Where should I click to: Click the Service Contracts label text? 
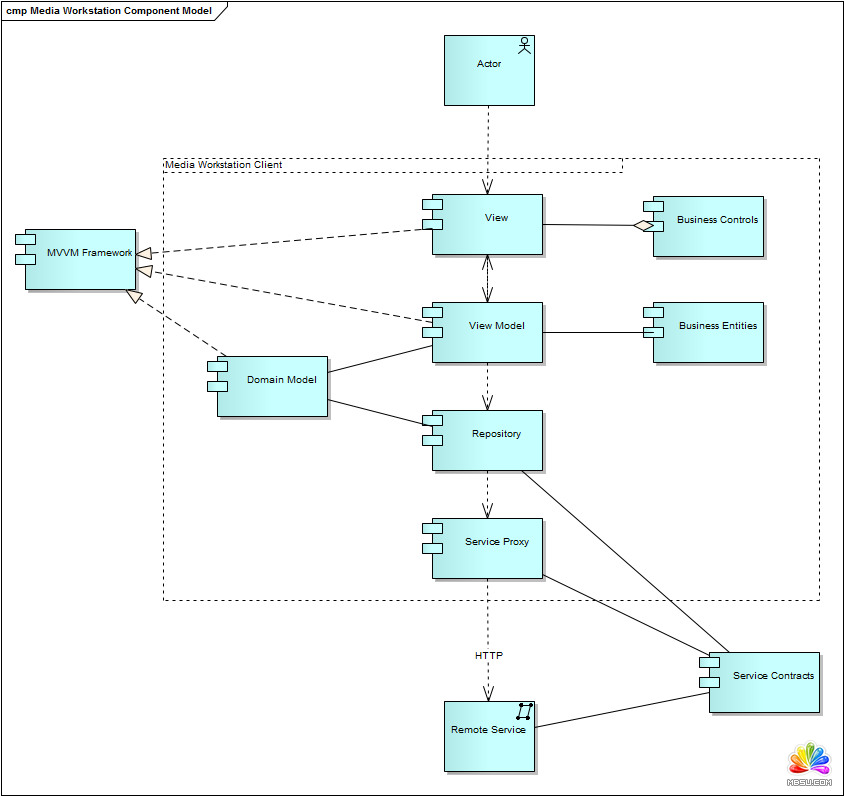pyautogui.click(x=773, y=676)
